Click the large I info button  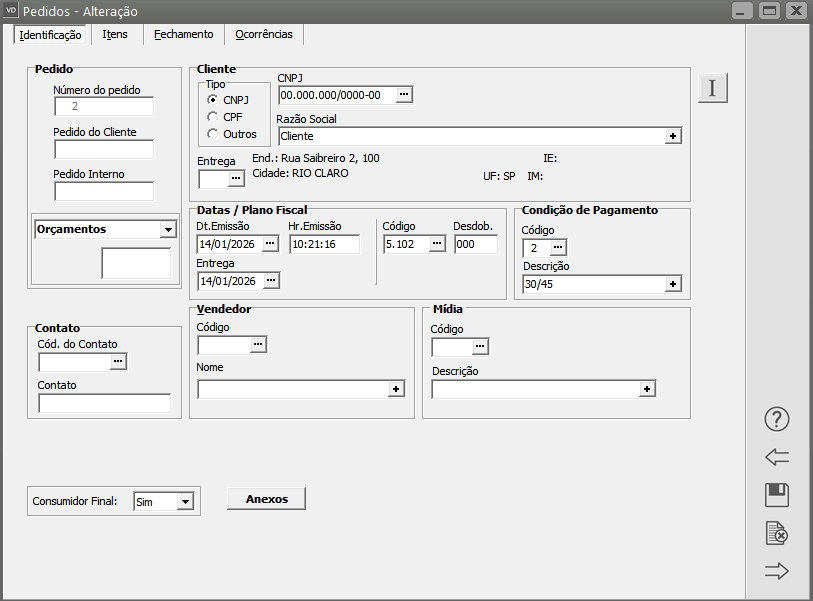(x=712, y=88)
